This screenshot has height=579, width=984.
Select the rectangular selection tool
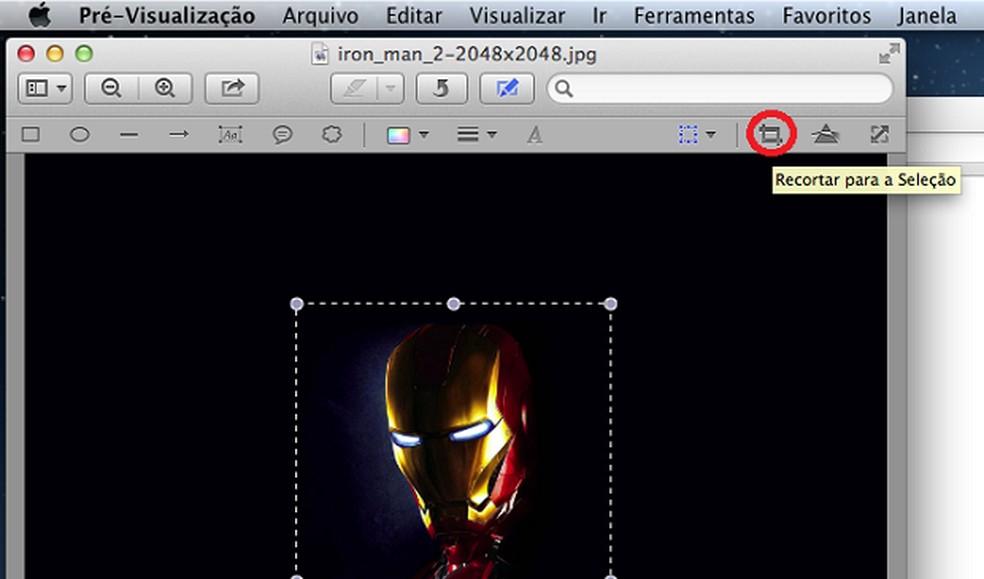tap(688, 134)
